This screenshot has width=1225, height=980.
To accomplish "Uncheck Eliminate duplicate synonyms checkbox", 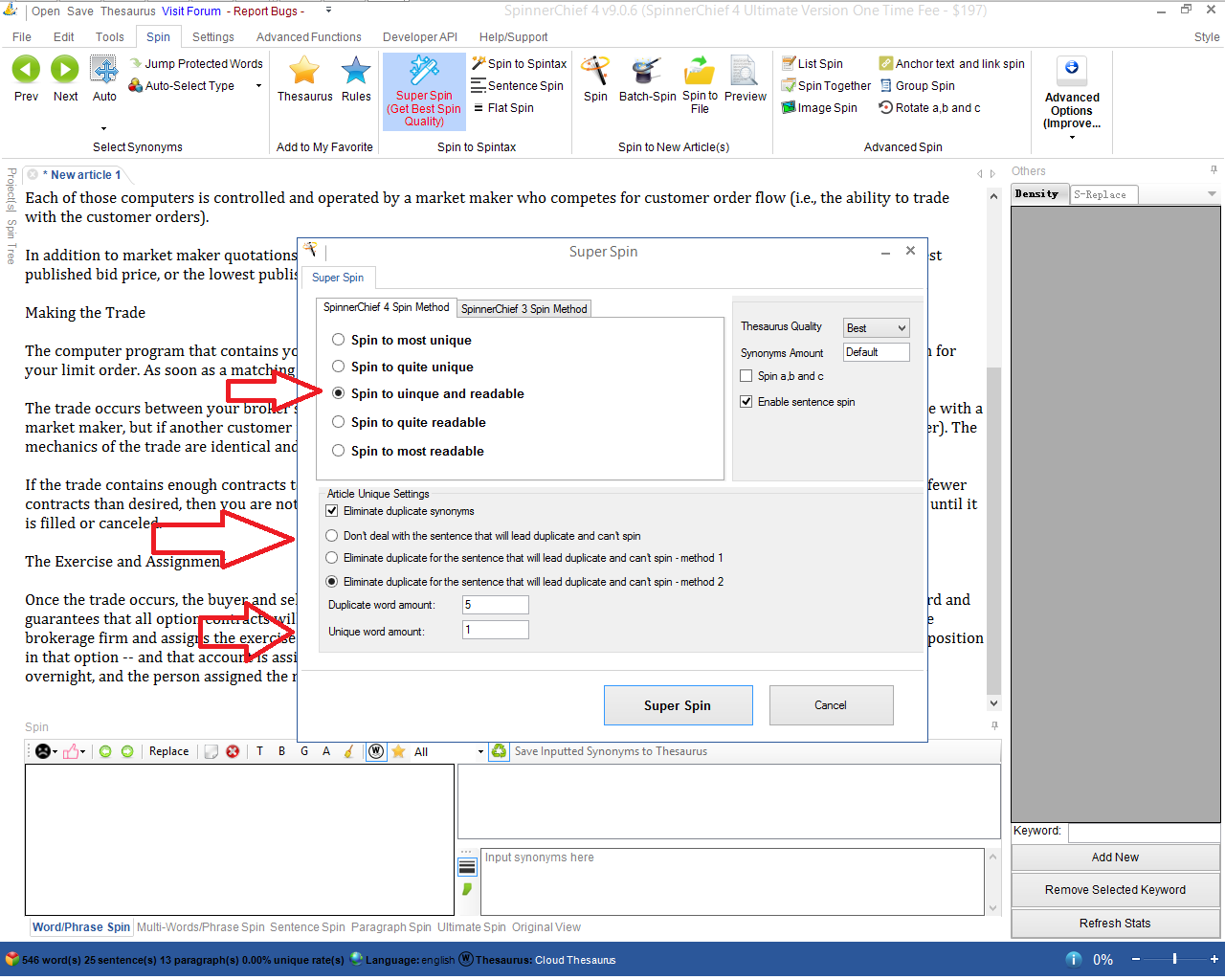I will (x=332, y=511).
